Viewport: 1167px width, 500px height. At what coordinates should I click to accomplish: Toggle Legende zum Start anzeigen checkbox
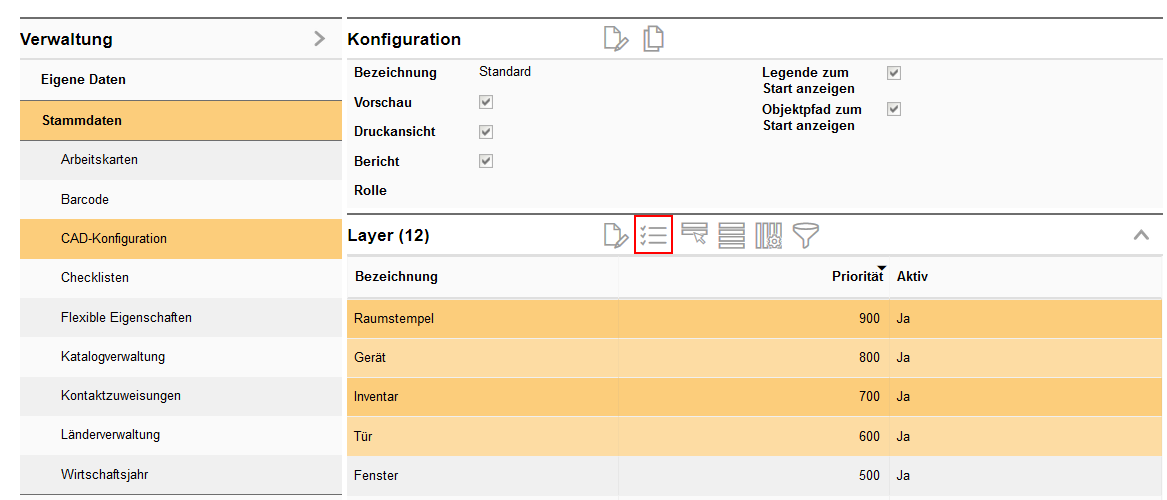tap(894, 73)
